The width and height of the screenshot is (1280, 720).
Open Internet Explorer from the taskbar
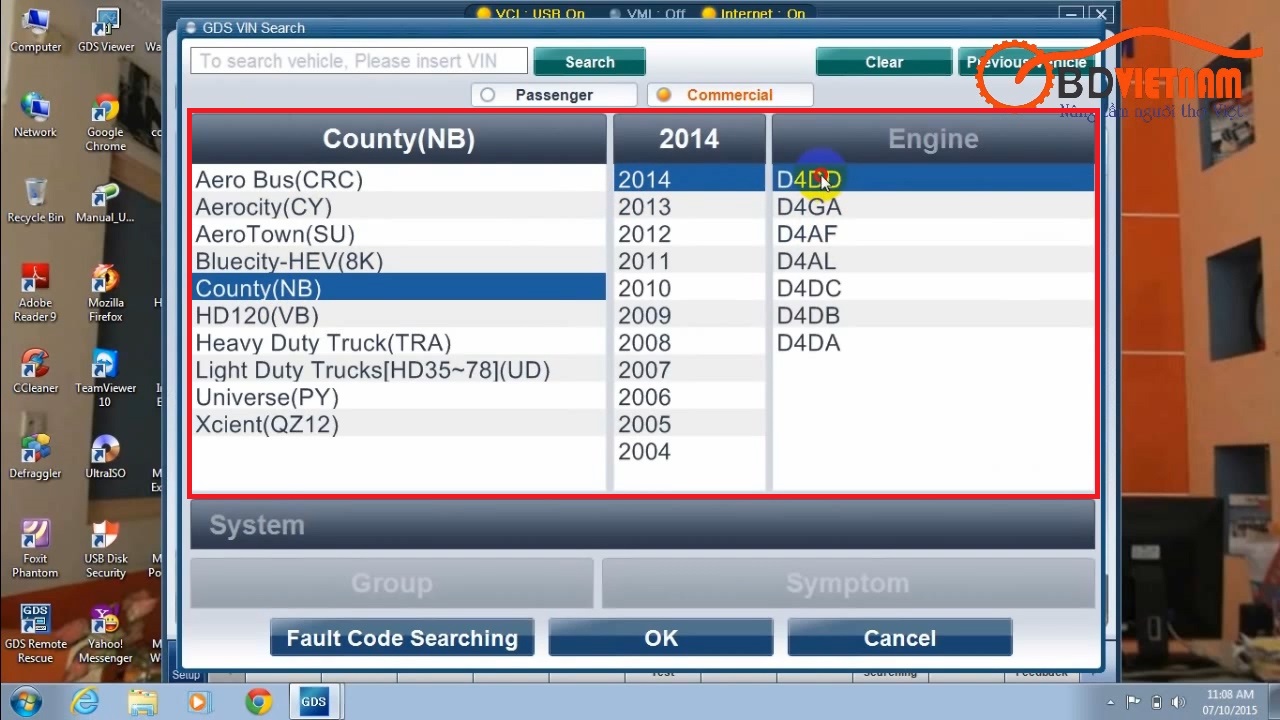tap(85, 702)
